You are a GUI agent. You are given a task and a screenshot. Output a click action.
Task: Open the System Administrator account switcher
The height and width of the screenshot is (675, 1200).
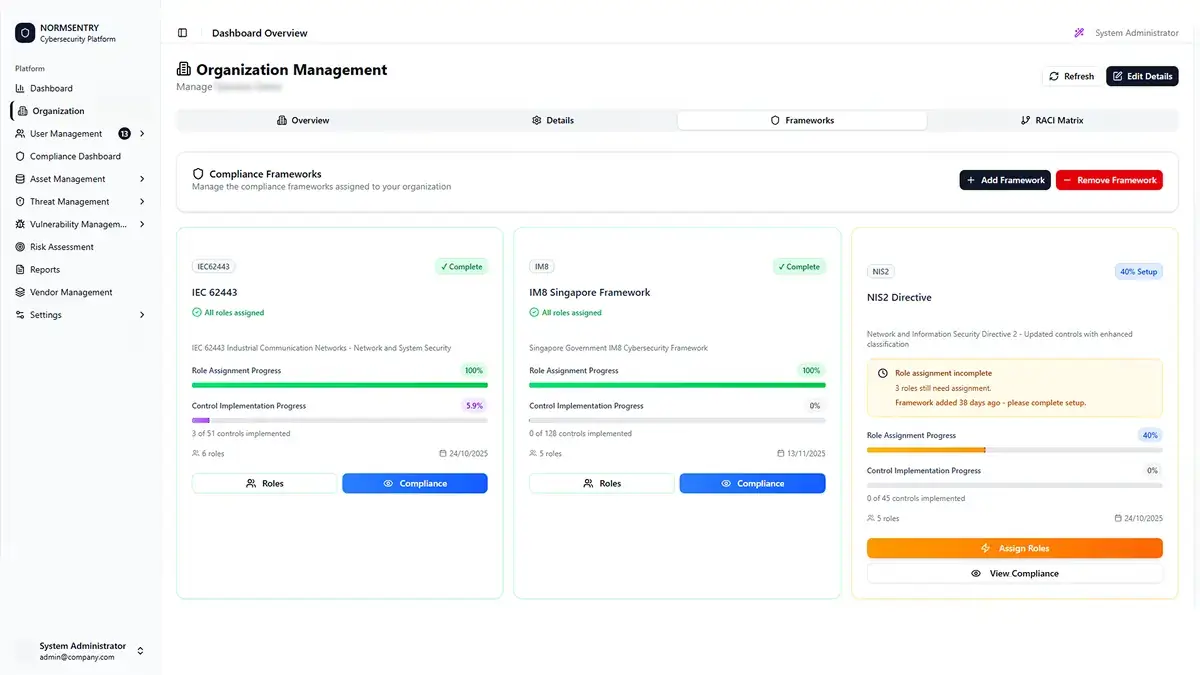pos(80,651)
